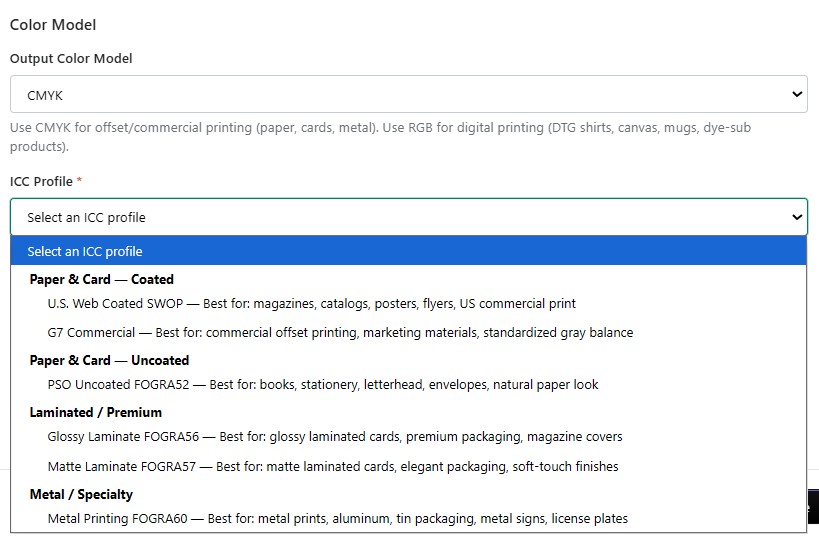Click the 'Laminated / Premium' group header
The height and width of the screenshot is (537, 819).
pos(96,413)
